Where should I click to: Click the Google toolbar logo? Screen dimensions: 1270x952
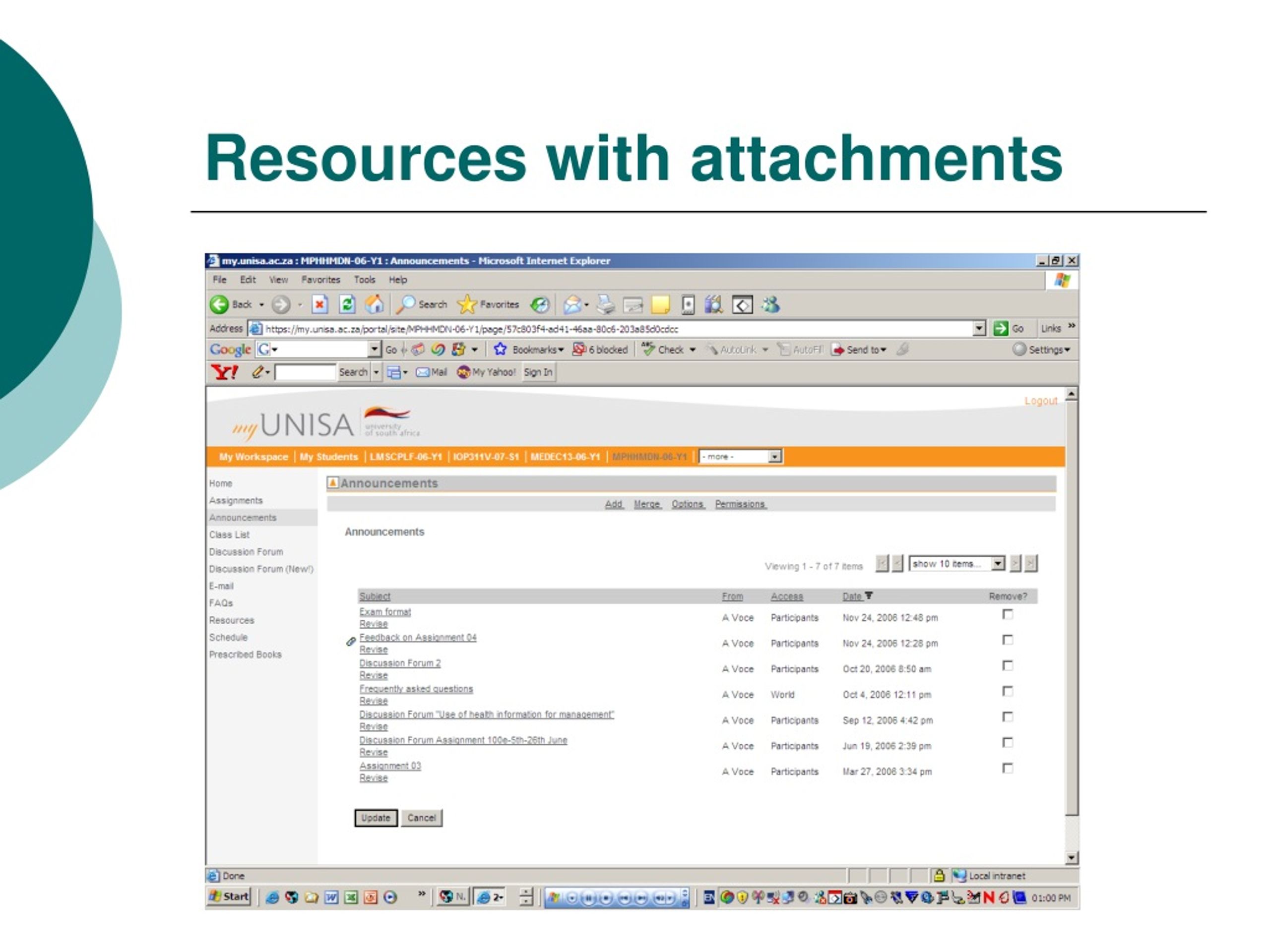230,350
